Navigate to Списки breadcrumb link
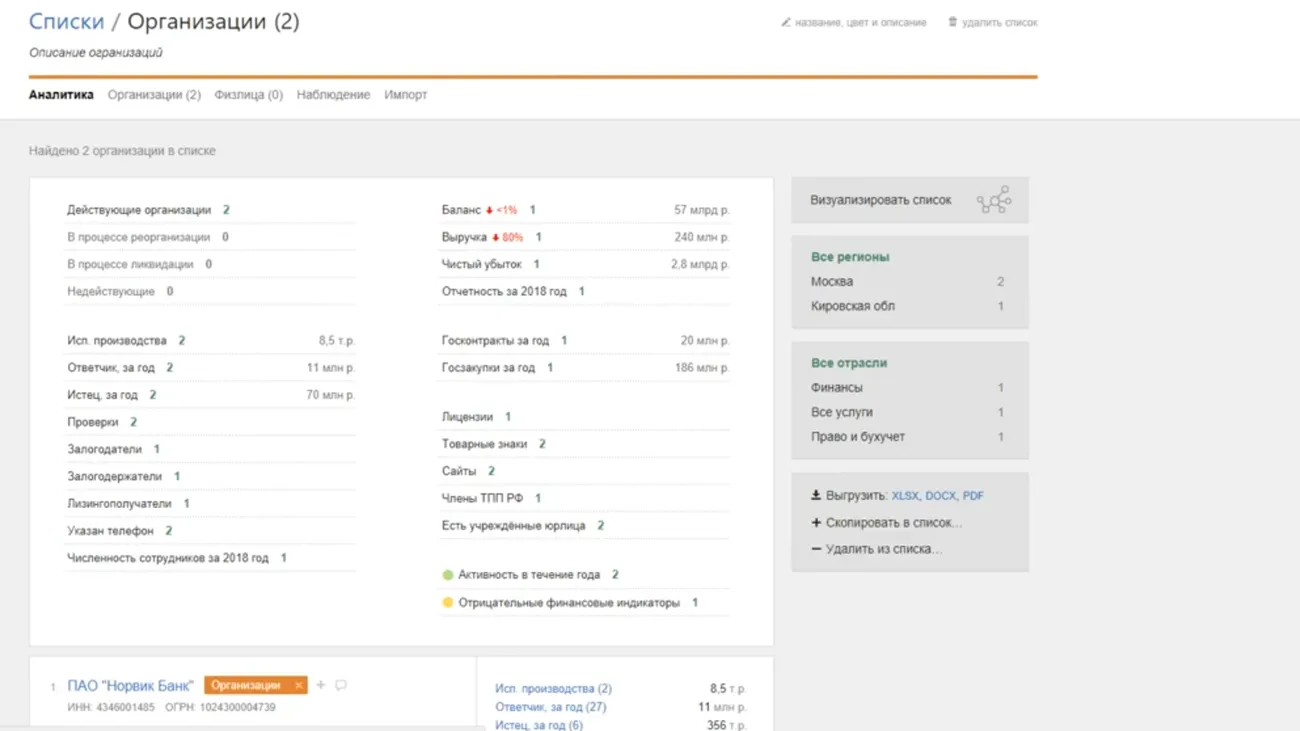This screenshot has width=1300, height=731. [66, 22]
